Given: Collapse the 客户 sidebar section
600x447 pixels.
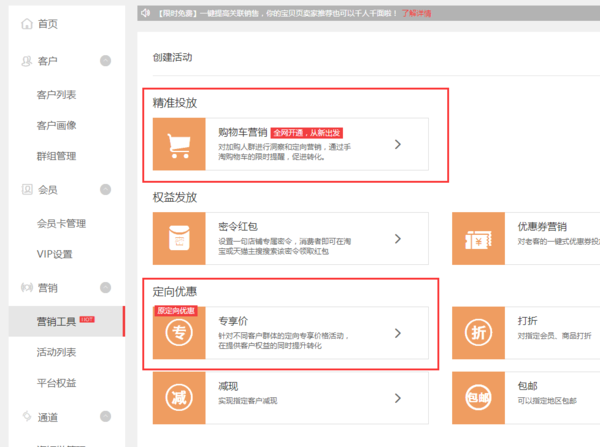Looking at the screenshot, I should pos(106,61).
